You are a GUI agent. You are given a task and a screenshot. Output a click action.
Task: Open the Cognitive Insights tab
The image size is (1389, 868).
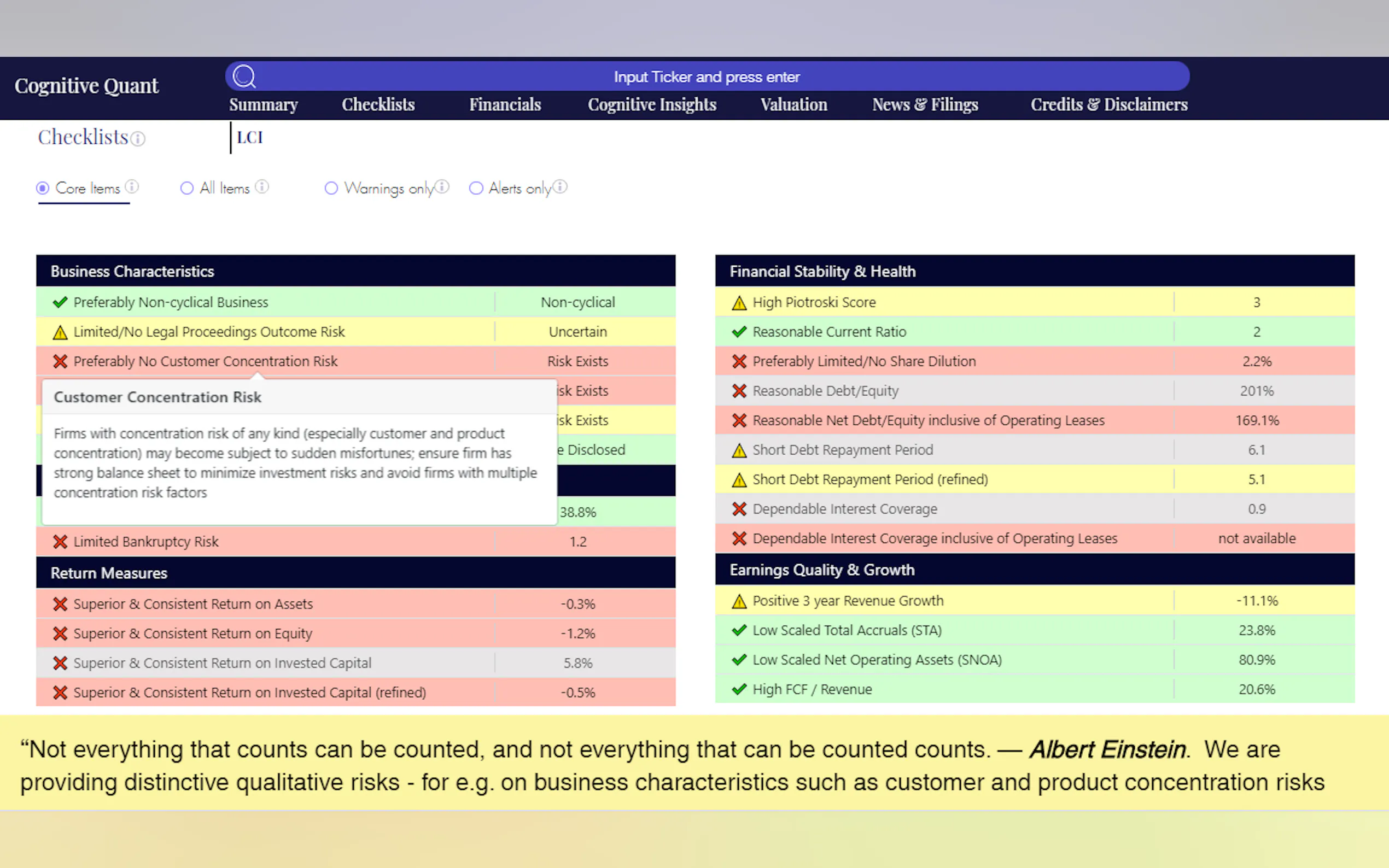pos(652,104)
